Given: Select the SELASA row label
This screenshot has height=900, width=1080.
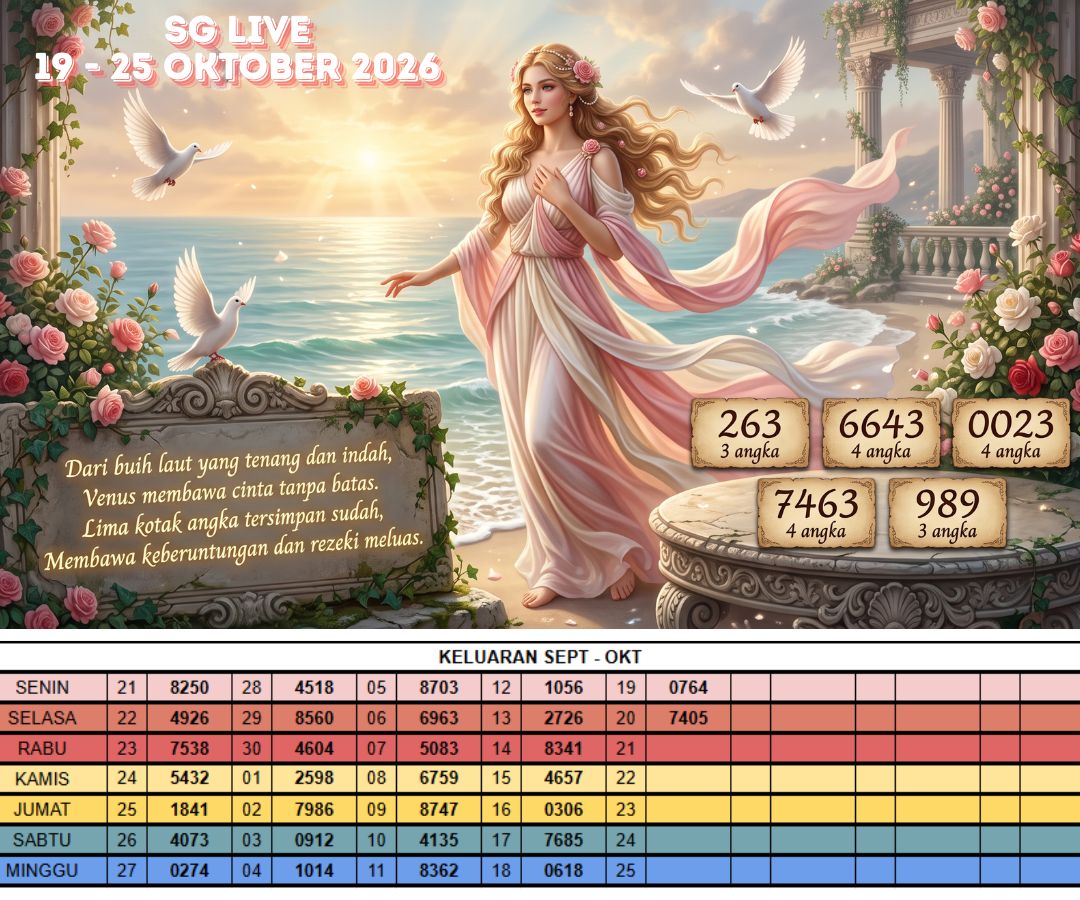Looking at the screenshot, I should point(42,718).
